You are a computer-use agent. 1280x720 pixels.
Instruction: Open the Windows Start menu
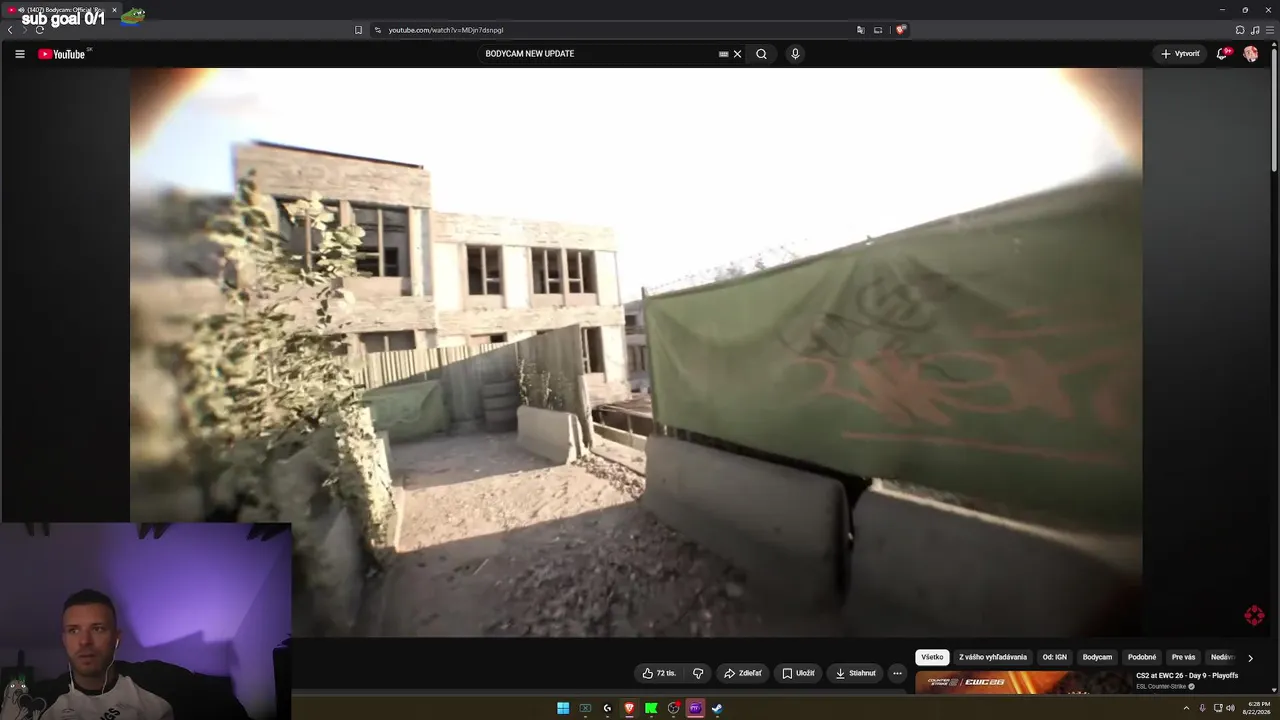(x=563, y=708)
